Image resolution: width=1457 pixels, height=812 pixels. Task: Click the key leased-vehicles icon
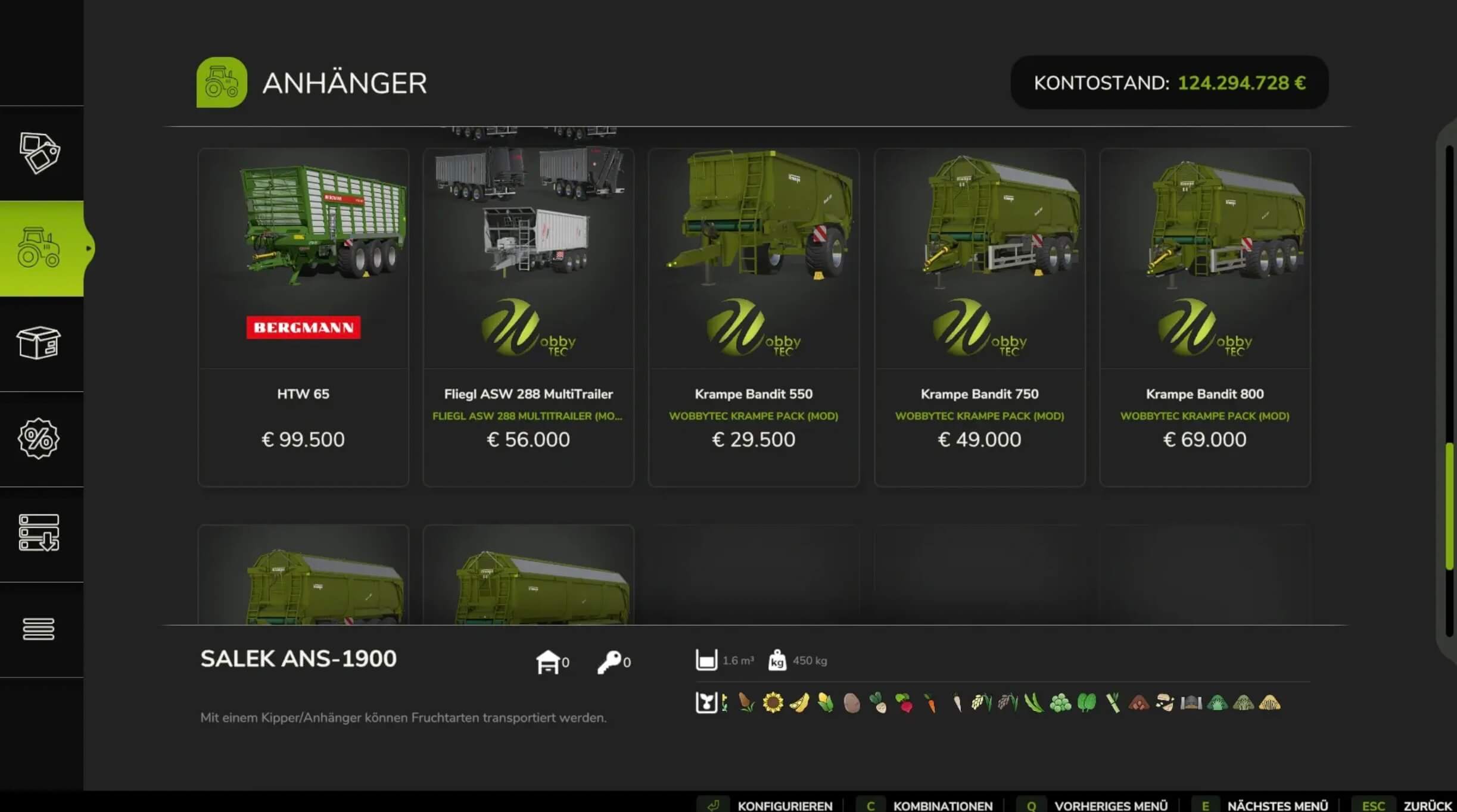(x=609, y=662)
